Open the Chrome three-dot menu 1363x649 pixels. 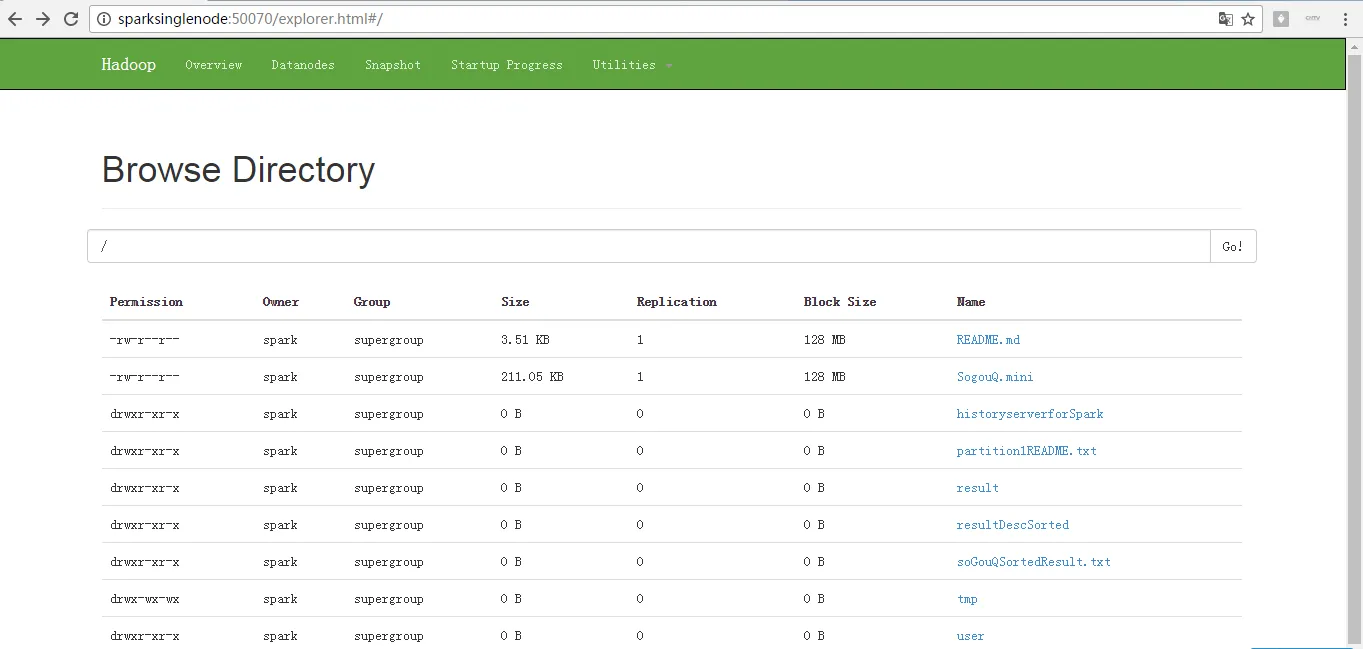[1346, 19]
